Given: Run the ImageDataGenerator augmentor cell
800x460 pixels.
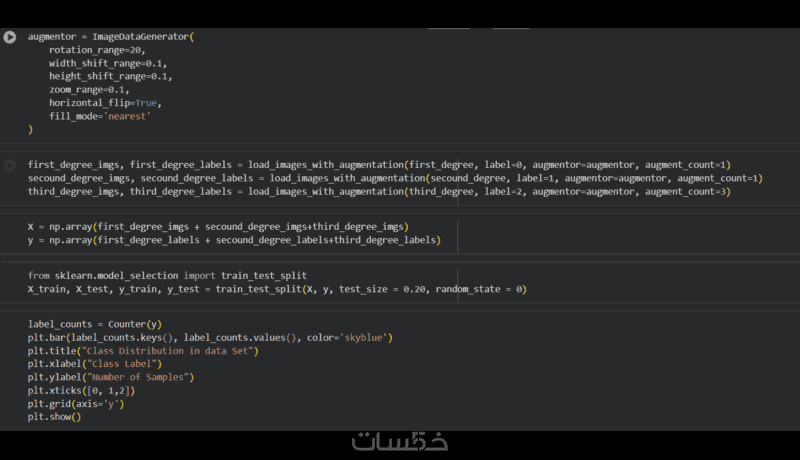Looking at the screenshot, I should pyautogui.click(x=10, y=37).
